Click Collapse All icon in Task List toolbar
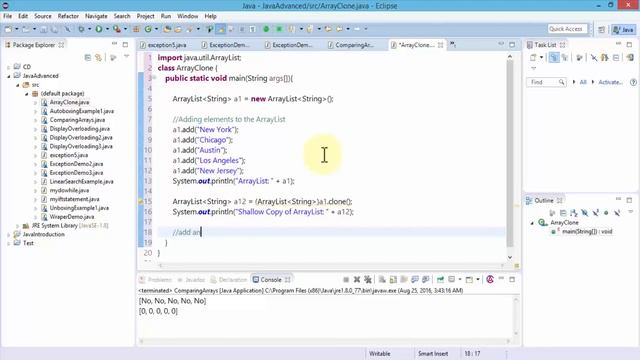 click(616, 58)
